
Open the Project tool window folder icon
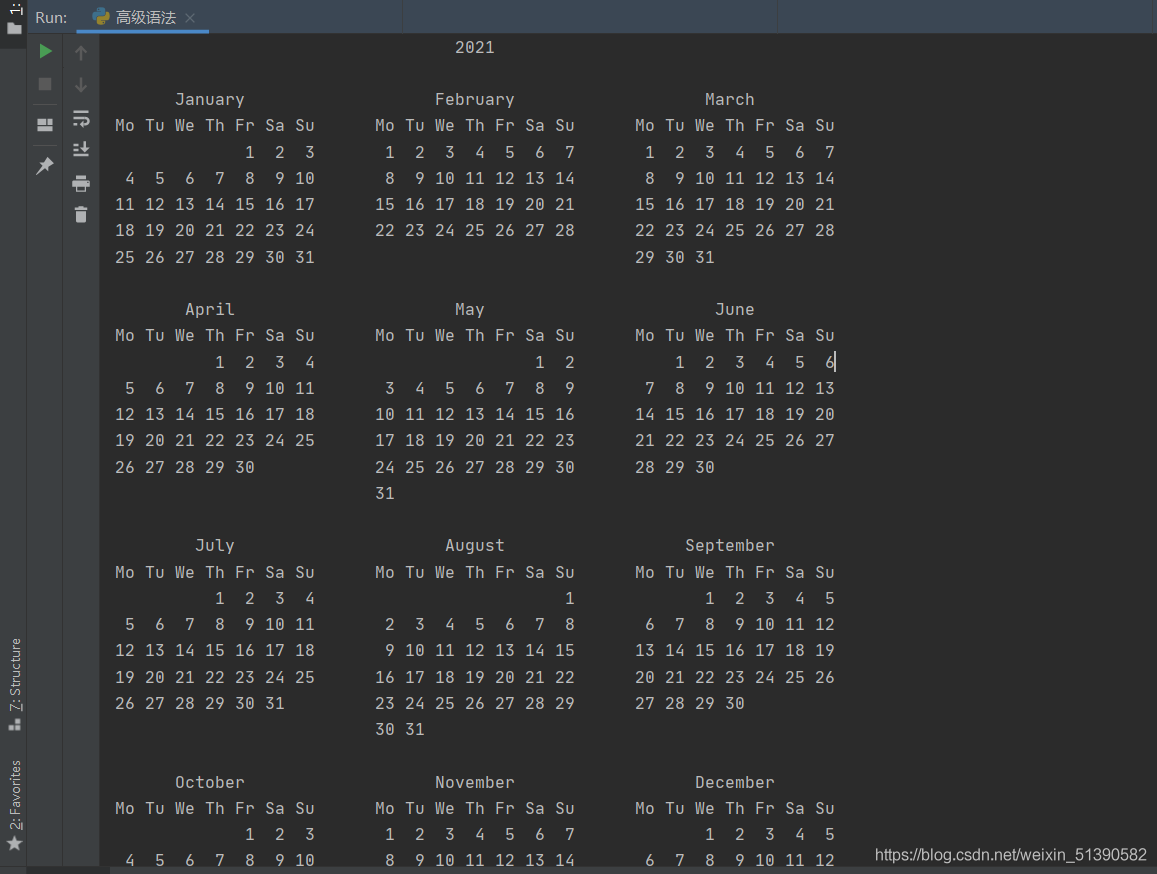[x=14, y=28]
